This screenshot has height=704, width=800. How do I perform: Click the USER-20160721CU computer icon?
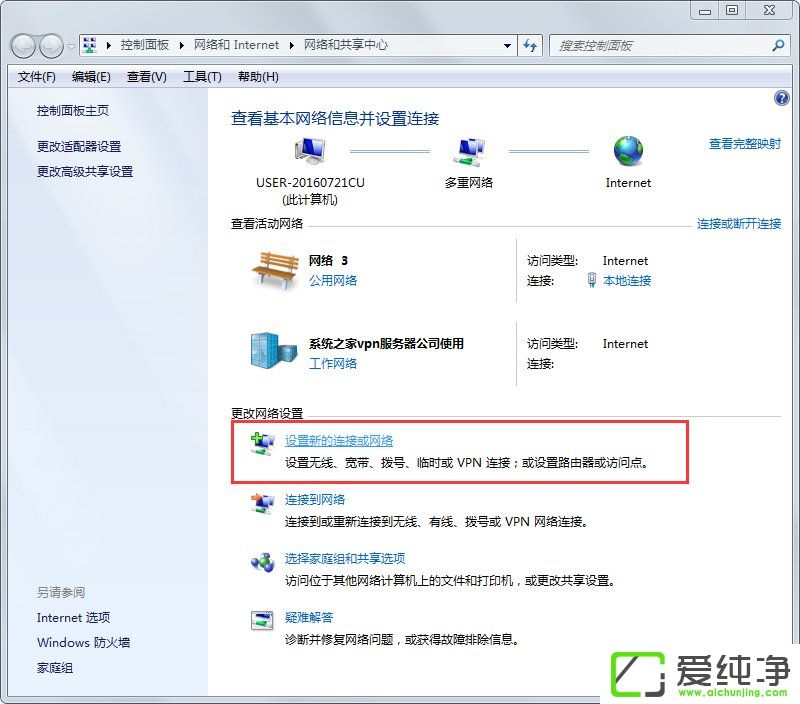[310, 152]
